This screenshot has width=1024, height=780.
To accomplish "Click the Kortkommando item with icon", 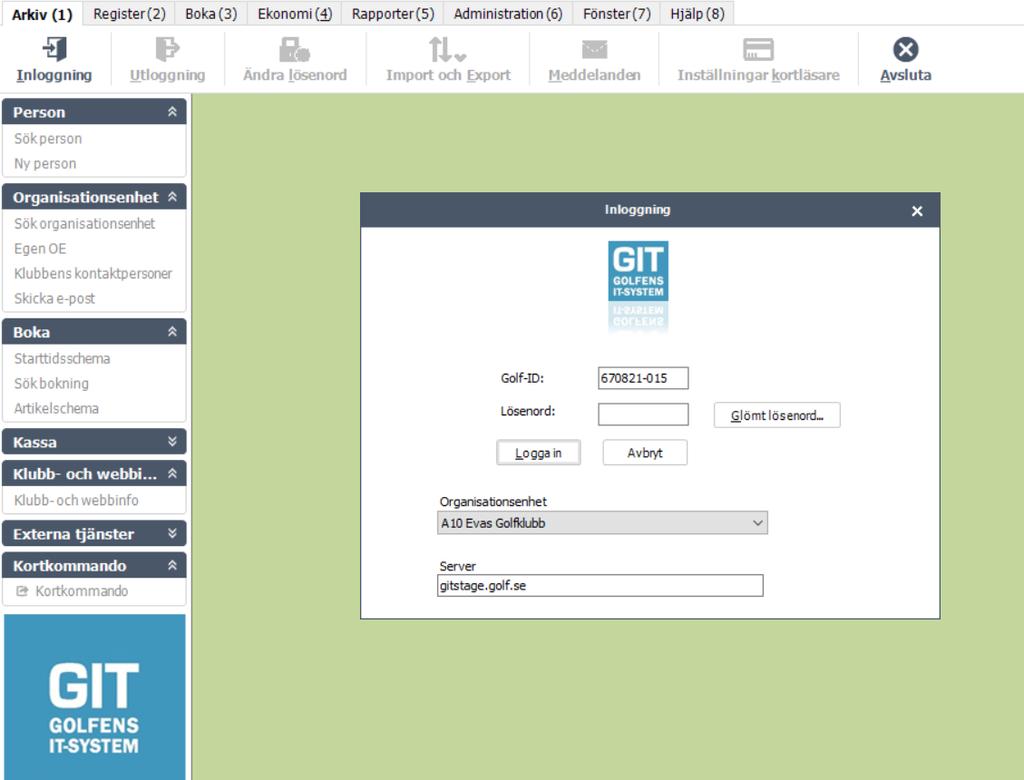I will pos(72,591).
